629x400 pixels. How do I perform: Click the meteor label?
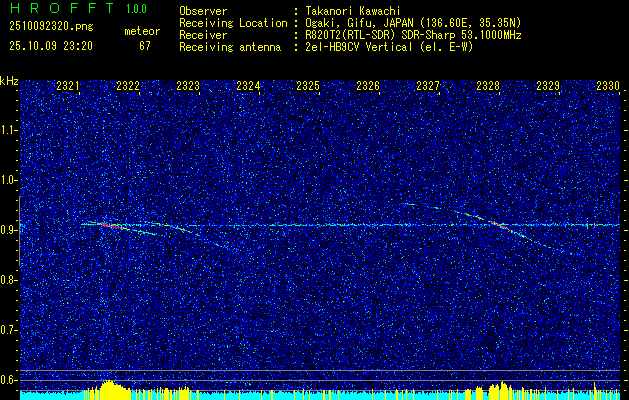coord(142,31)
